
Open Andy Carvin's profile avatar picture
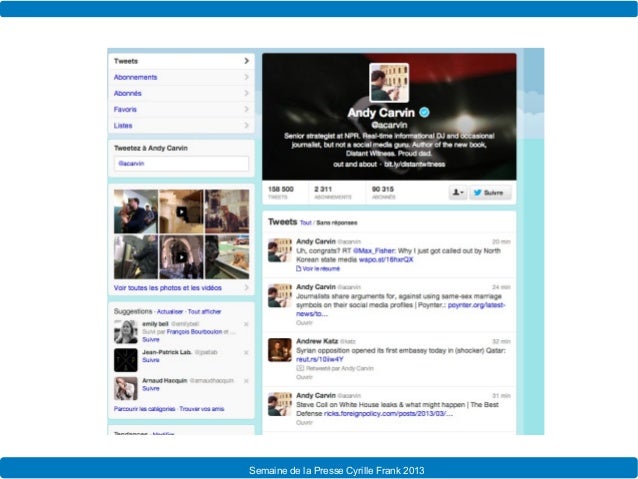pos(389,83)
